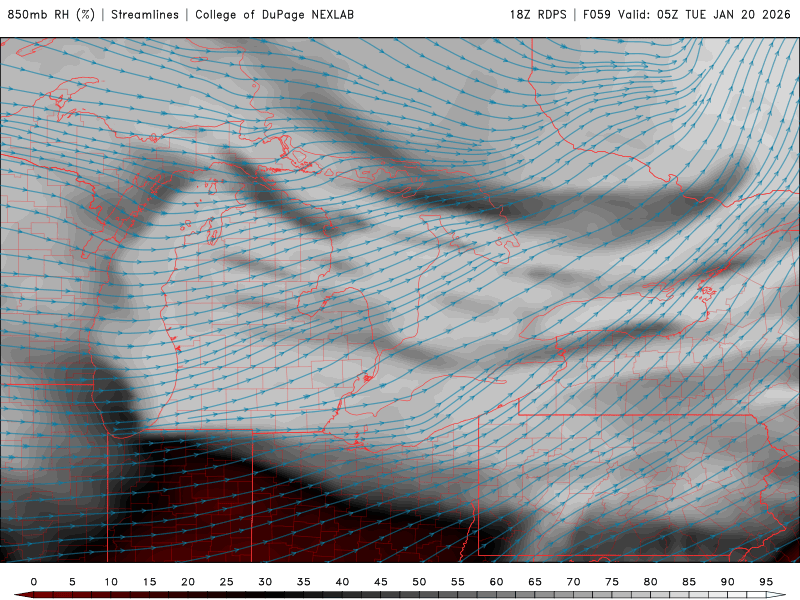Click the 850mb RH streamline map image
The height and width of the screenshot is (600, 800).
tap(400, 300)
